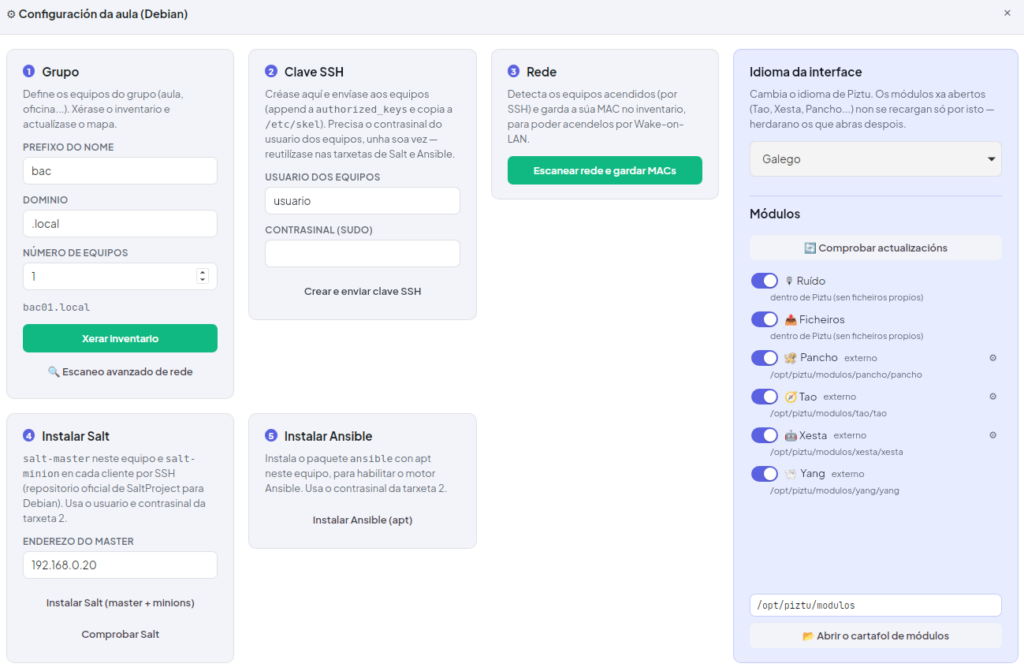Click the Yang module icon
1024x671 pixels.
pyautogui.click(x=790, y=474)
